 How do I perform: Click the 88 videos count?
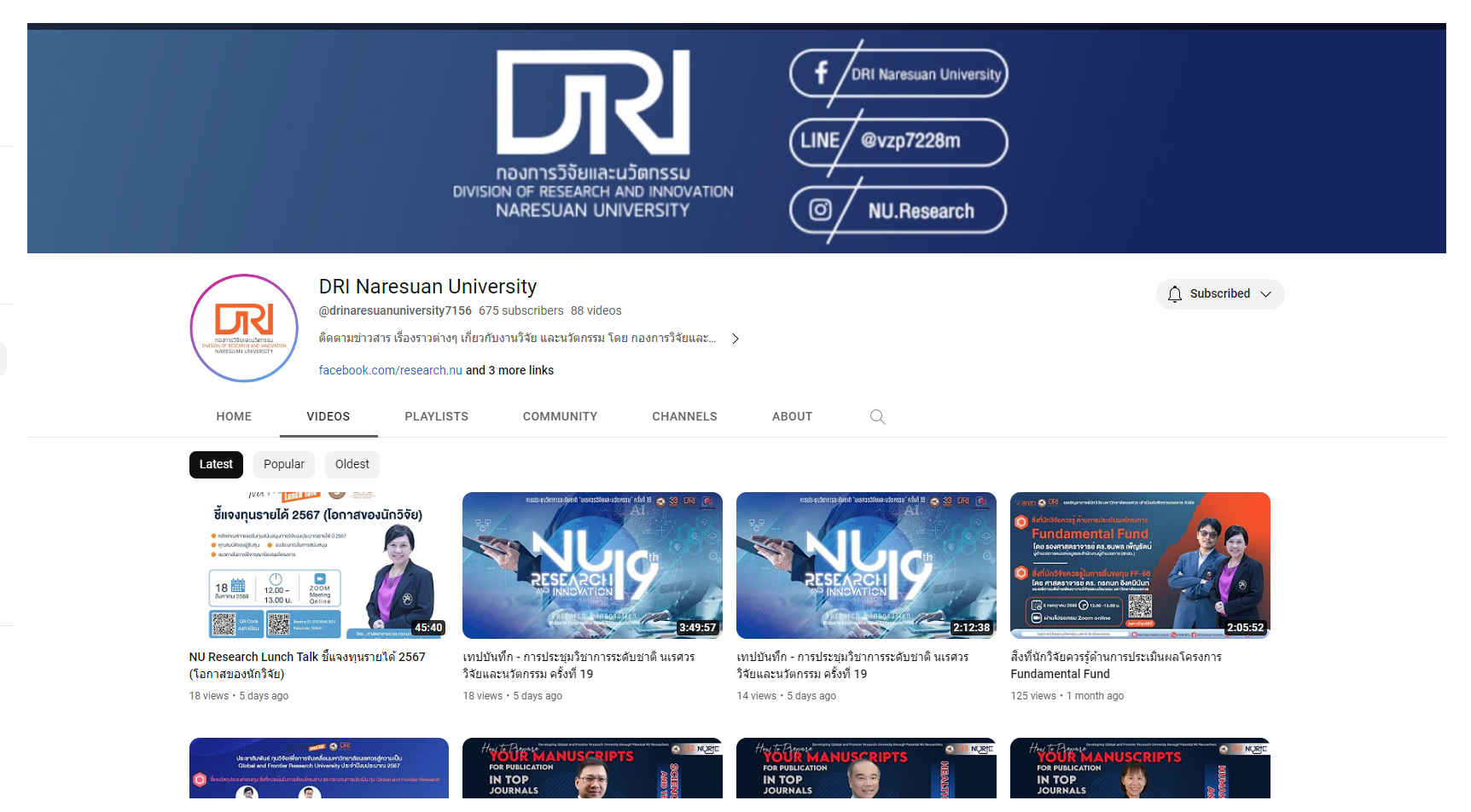tap(596, 310)
